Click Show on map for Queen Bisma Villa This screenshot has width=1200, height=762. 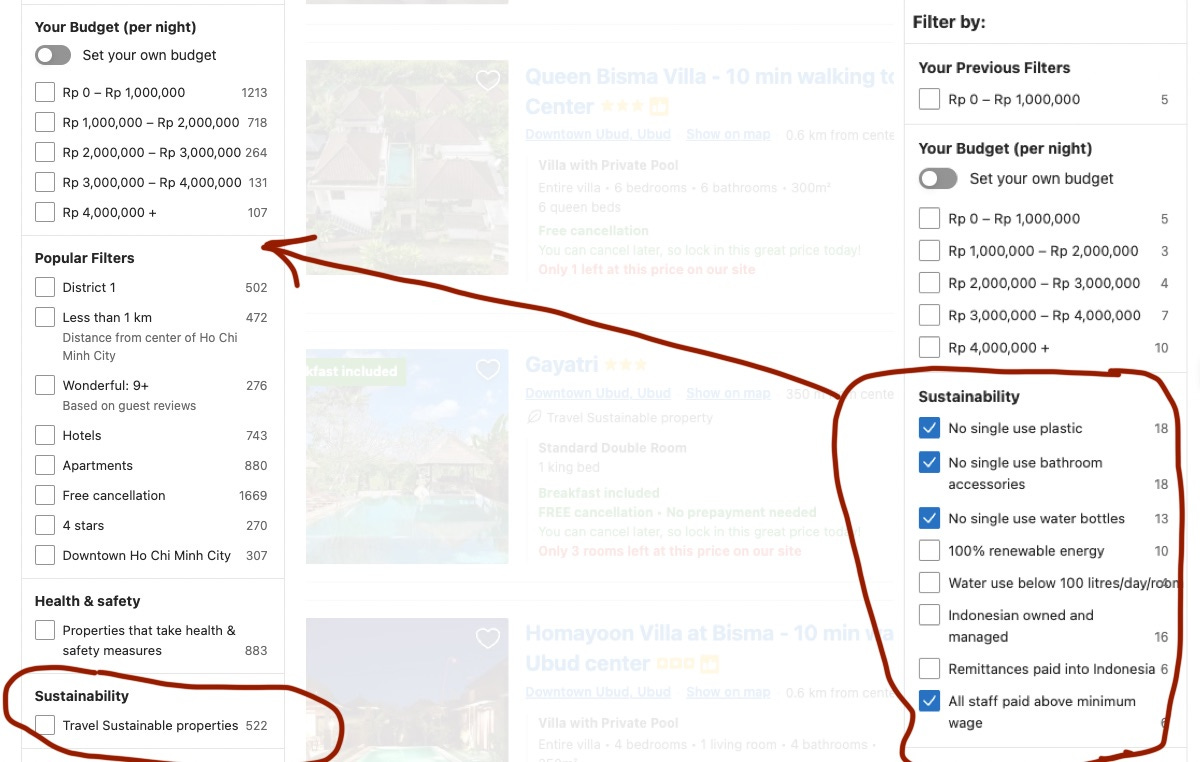pyautogui.click(x=728, y=134)
